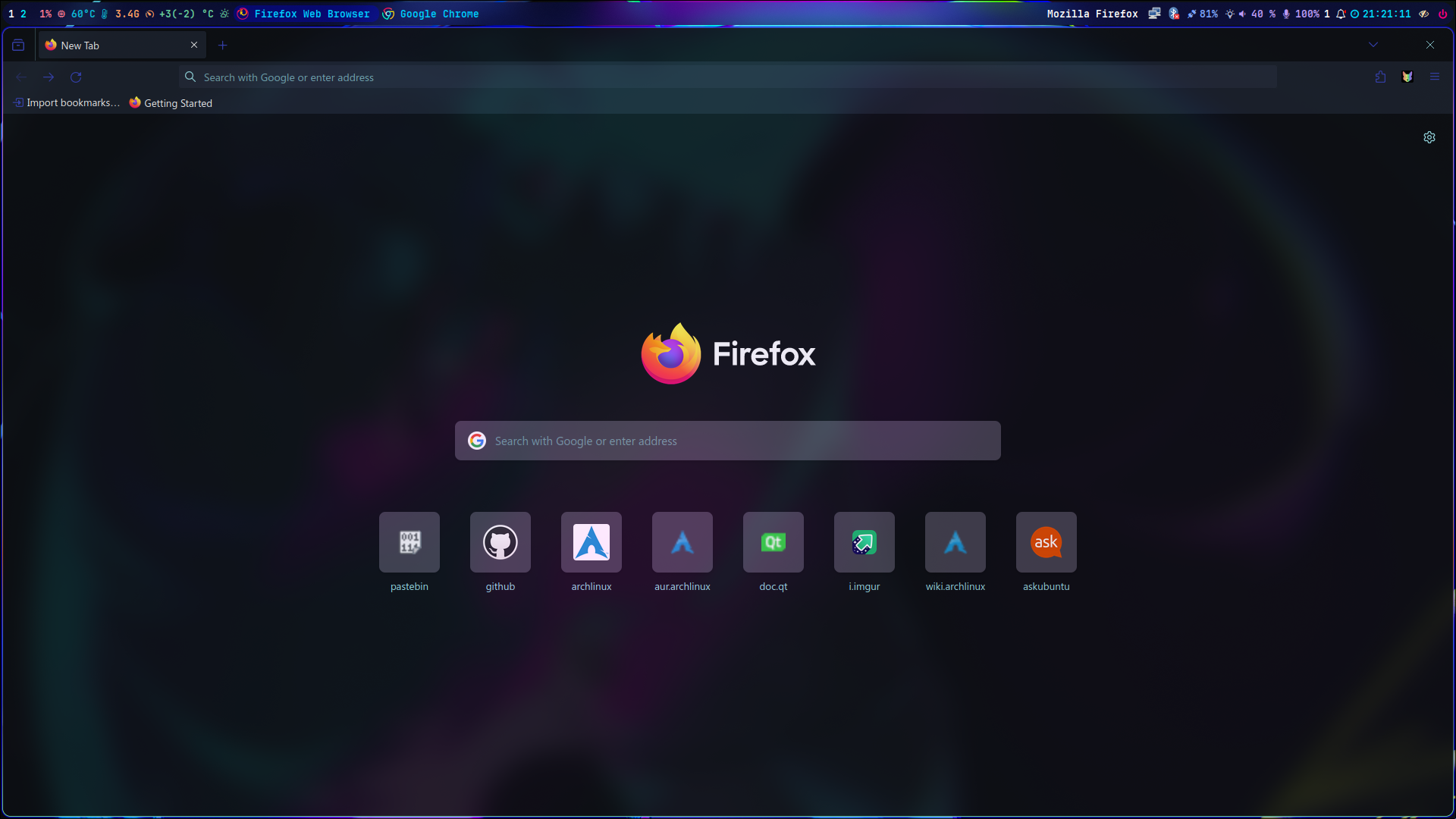Click the weather sun icon
Viewport: 1456px width, 819px height.
224,14
